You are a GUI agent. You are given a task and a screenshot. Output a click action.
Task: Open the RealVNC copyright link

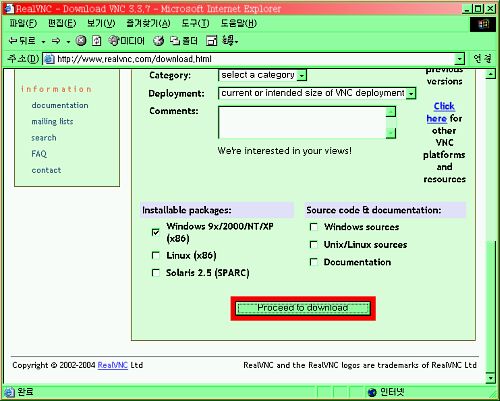pos(113,365)
